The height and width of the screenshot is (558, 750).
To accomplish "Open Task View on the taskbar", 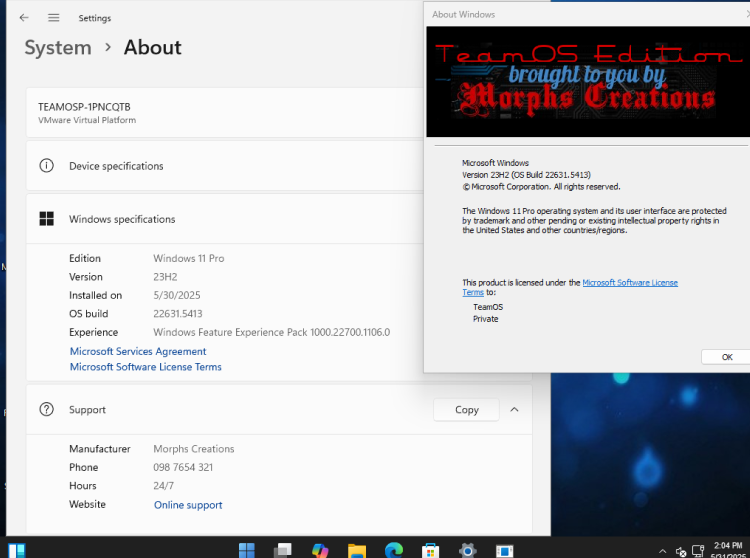I will tap(283, 550).
